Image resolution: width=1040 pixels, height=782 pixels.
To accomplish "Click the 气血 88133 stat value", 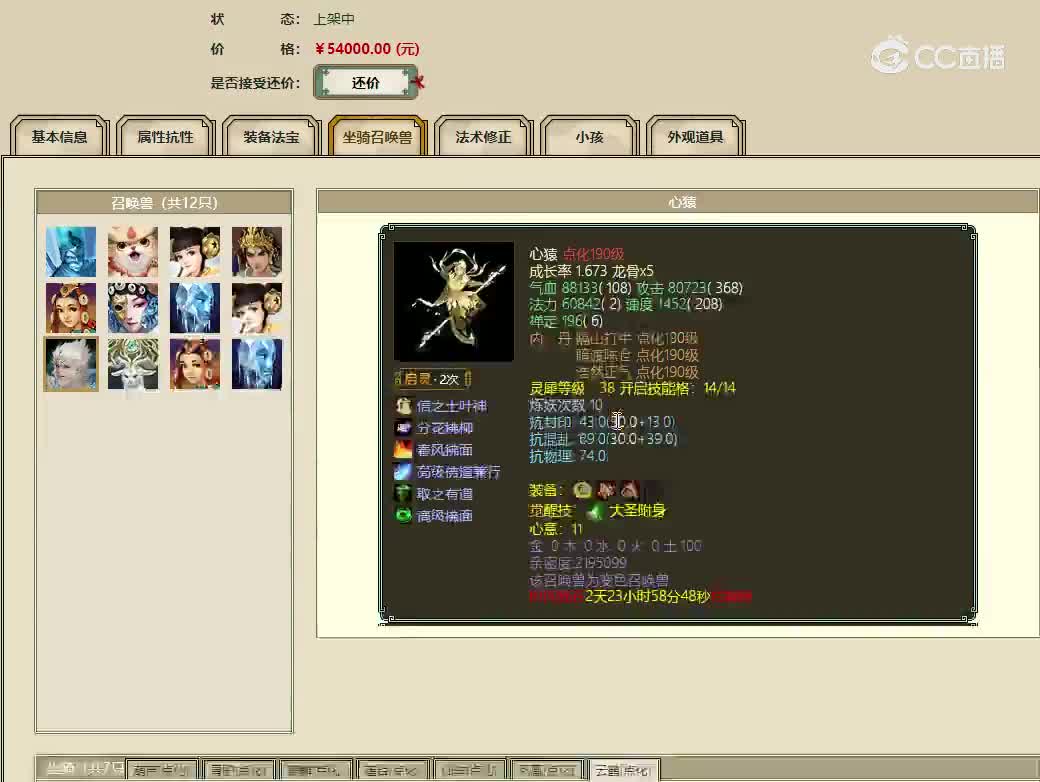I will [x=580, y=288].
